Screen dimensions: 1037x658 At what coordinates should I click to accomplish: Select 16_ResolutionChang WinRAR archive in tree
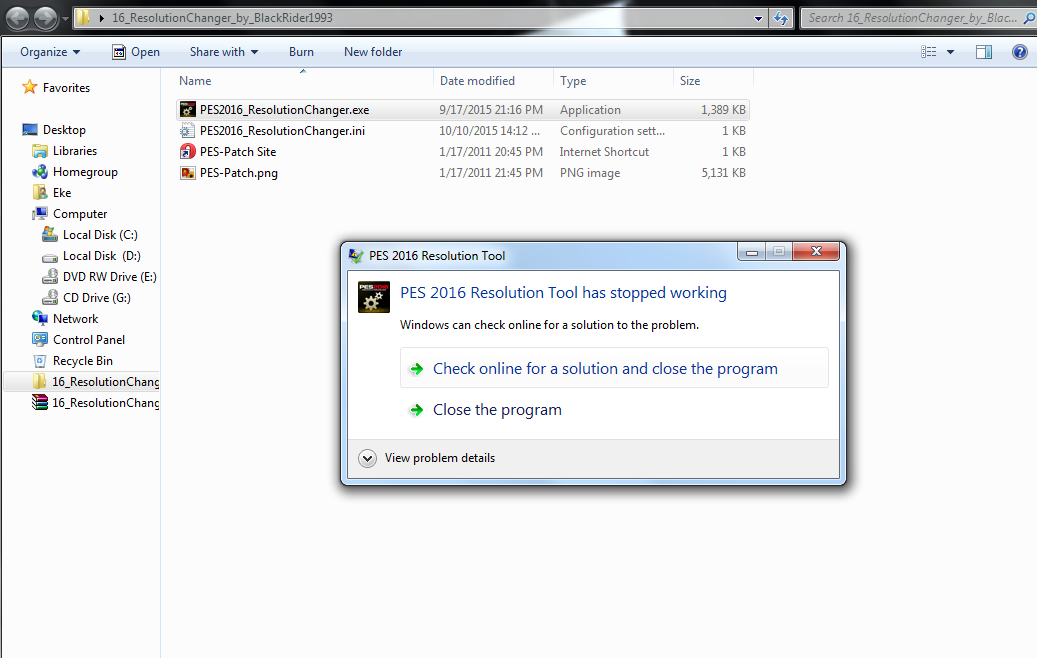tap(95, 403)
